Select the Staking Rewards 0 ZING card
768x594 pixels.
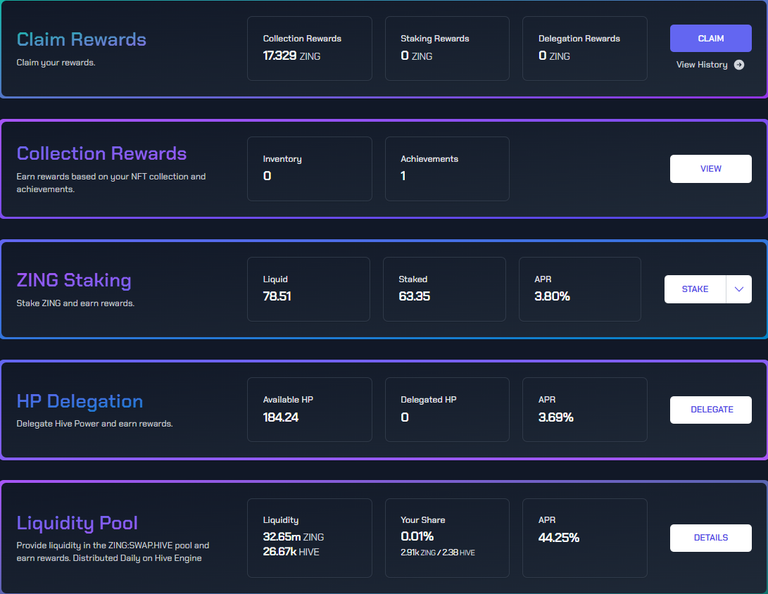(x=447, y=48)
